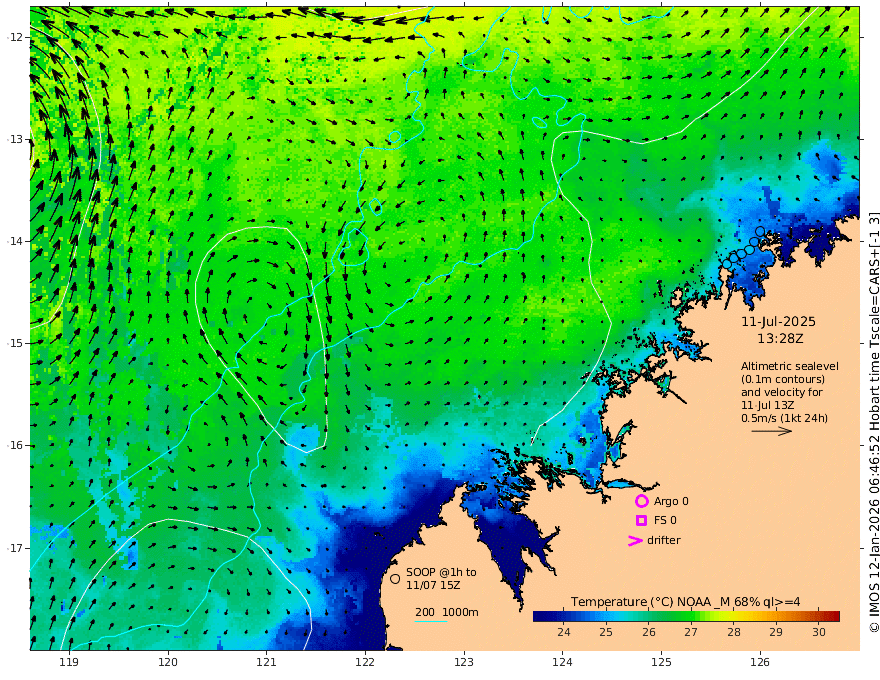Click the magenta drifter arrowhead legend icon
This screenshot has width=880, height=680.
[x=635, y=540]
